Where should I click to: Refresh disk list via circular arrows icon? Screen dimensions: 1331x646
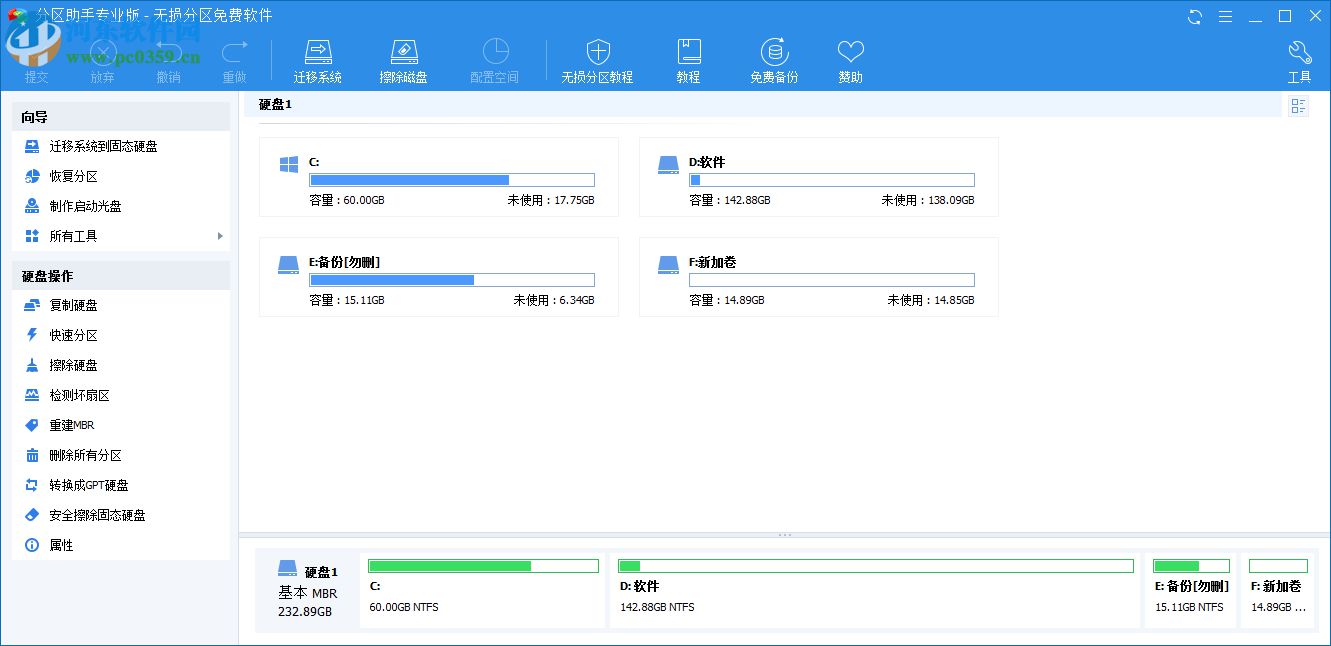[x=1195, y=16]
